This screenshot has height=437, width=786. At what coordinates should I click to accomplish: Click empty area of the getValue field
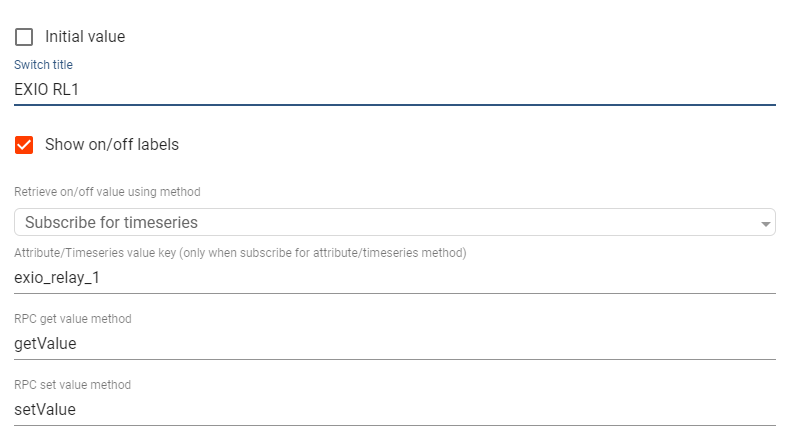[426, 344]
